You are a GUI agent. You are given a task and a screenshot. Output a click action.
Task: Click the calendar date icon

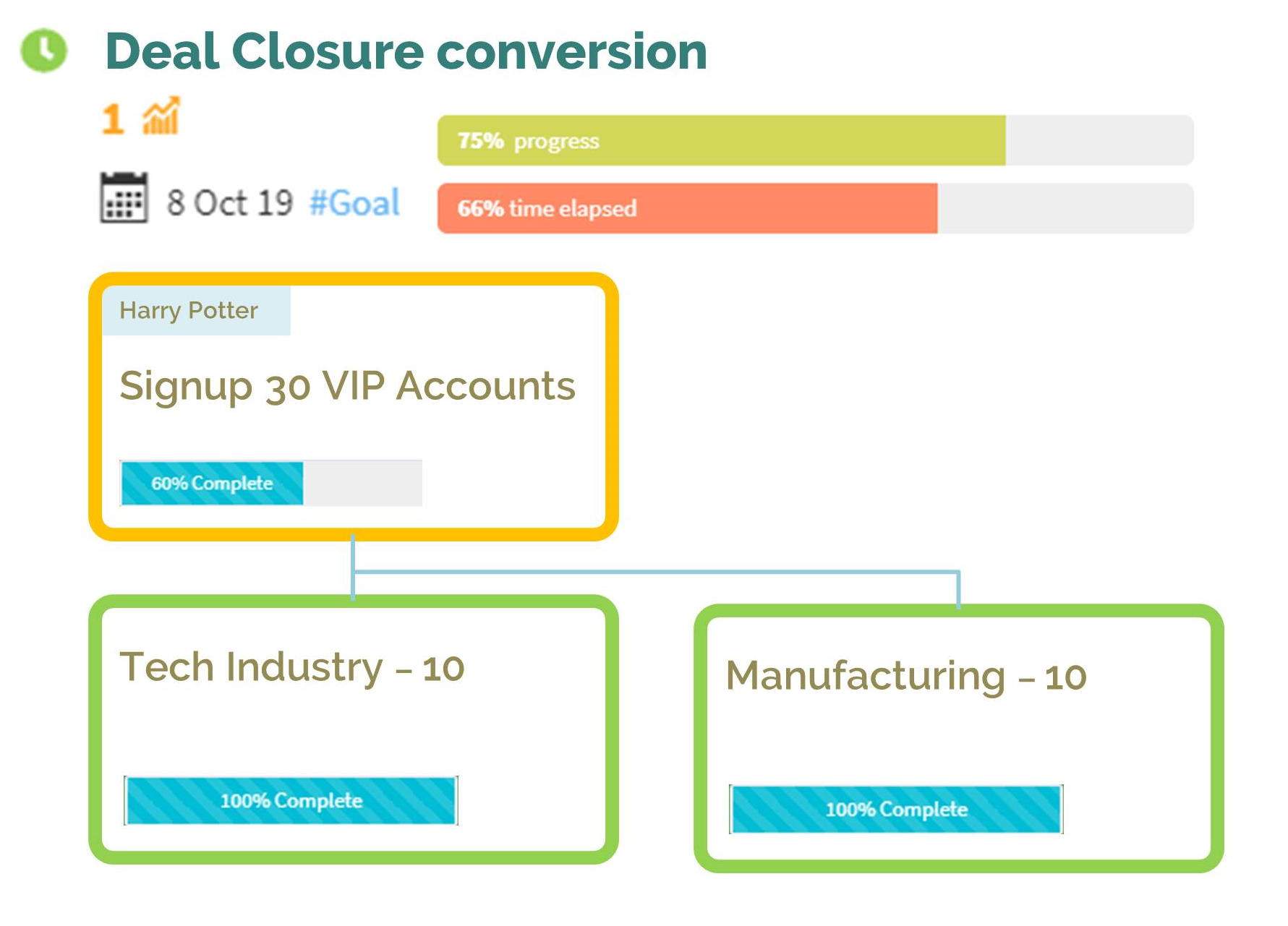point(124,197)
